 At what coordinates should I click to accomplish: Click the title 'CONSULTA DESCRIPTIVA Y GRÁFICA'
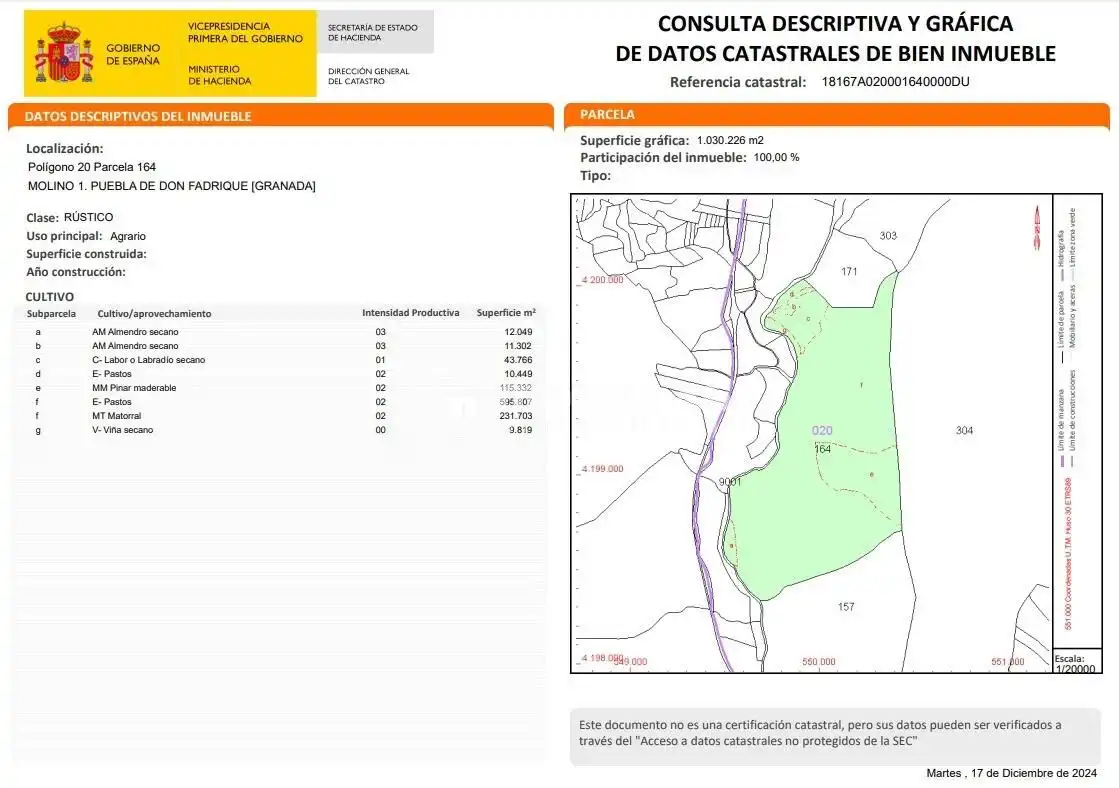[835, 24]
